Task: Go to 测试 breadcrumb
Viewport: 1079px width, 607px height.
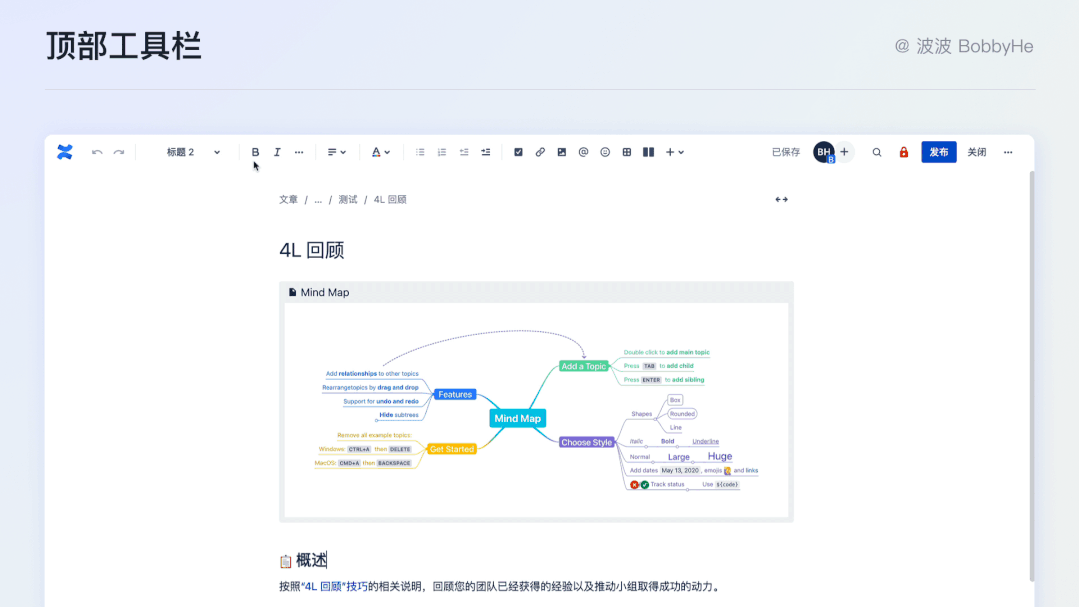Action: [348, 200]
